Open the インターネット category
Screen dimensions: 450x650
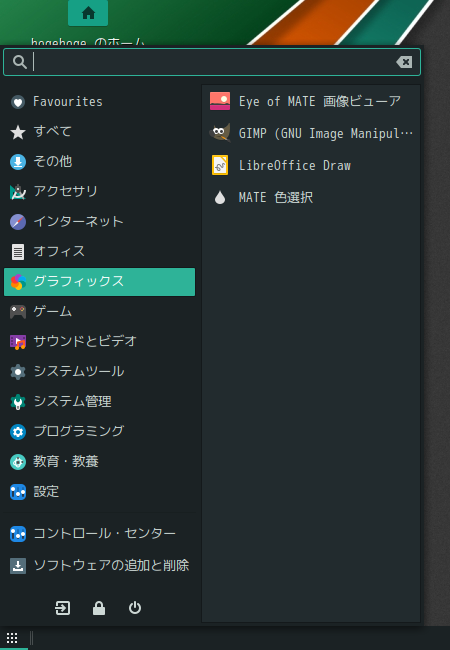tap(99, 222)
